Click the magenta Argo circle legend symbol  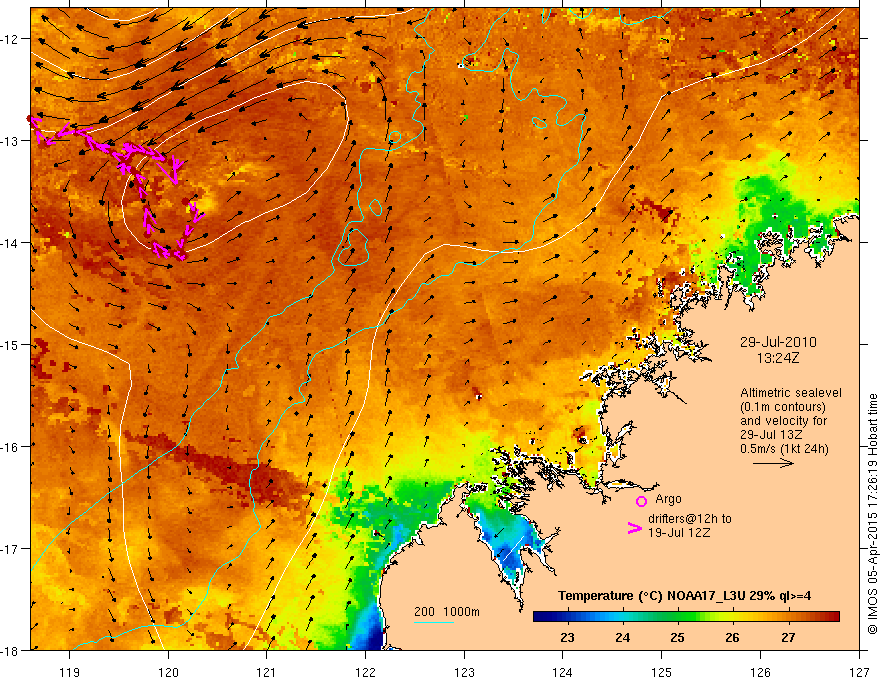tap(641, 501)
